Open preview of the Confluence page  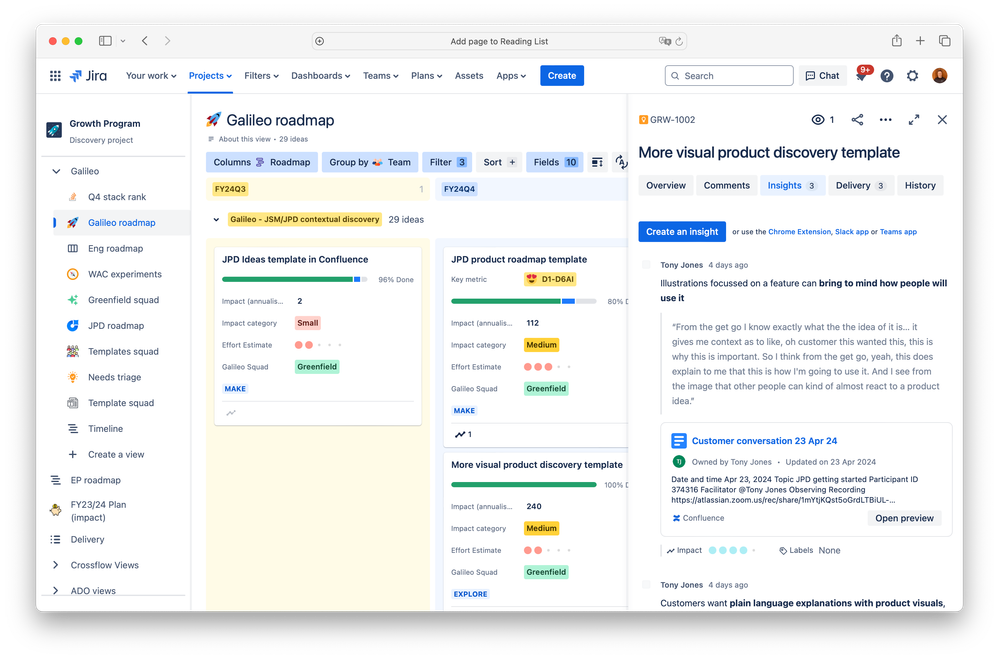904,518
